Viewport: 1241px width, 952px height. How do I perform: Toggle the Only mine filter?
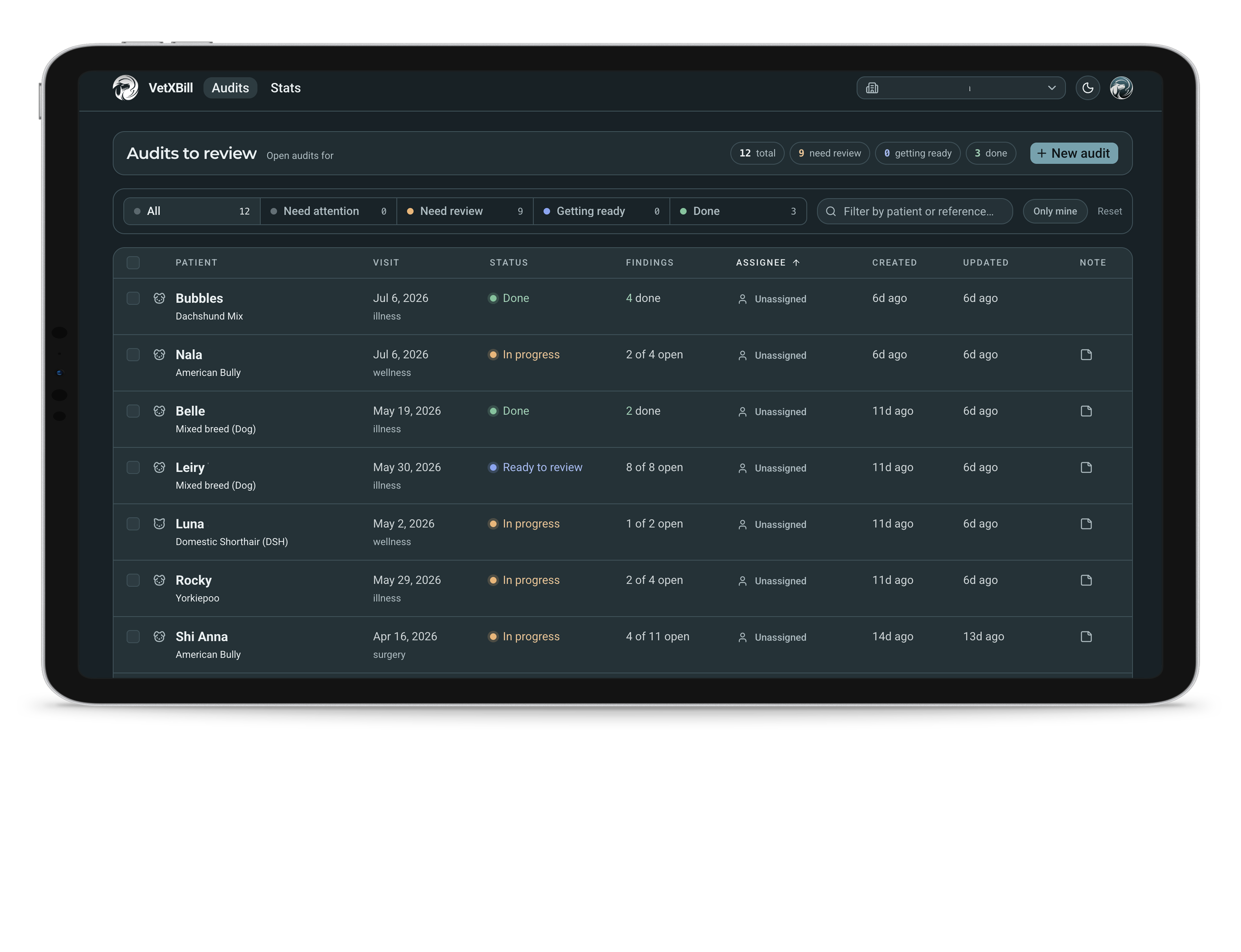tap(1055, 211)
